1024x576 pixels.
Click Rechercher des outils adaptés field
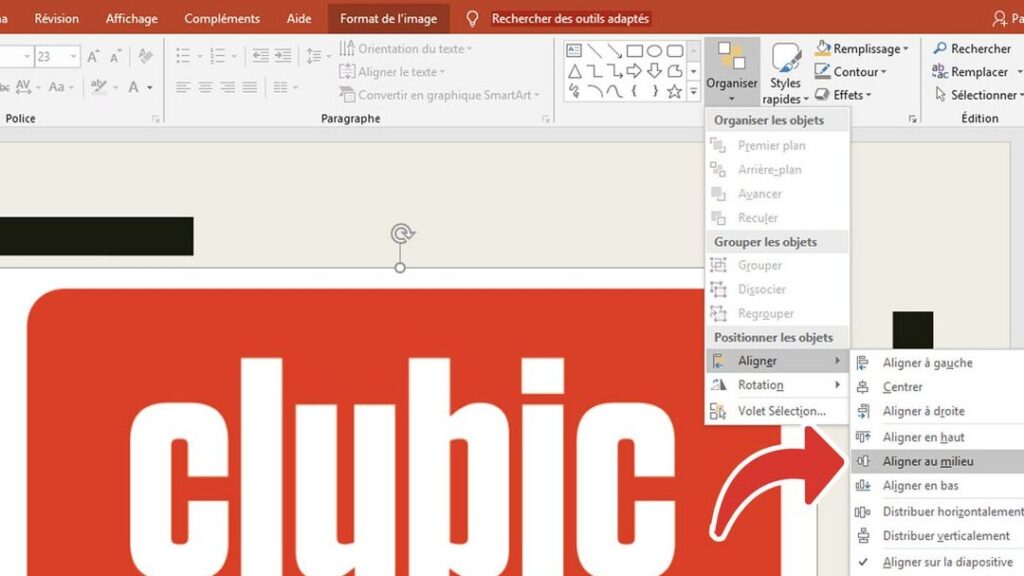point(570,18)
